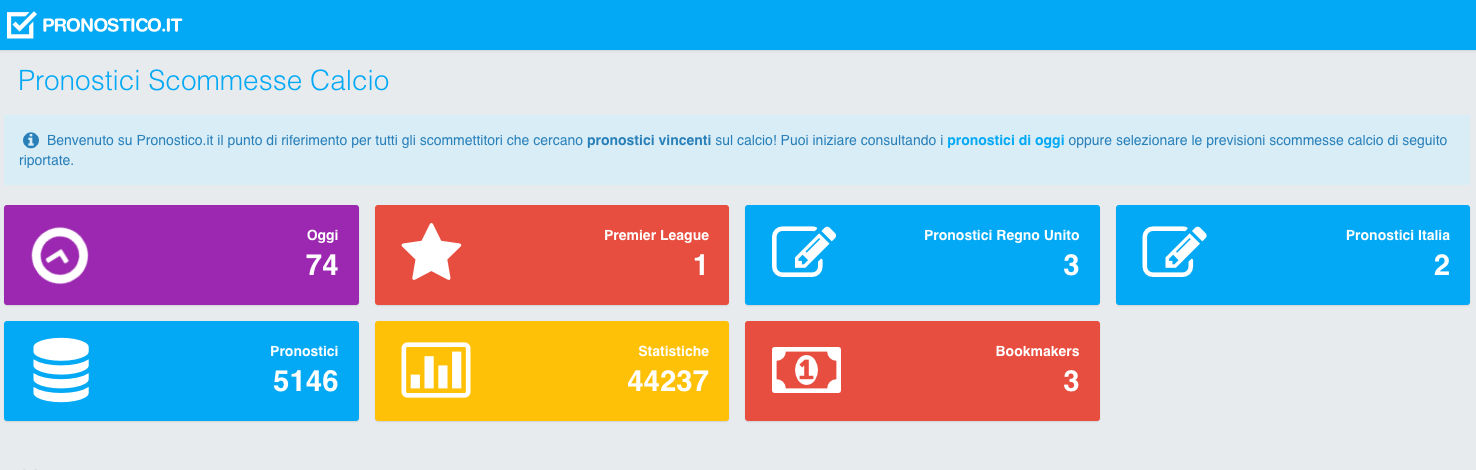Open the Premier League label

(656, 236)
